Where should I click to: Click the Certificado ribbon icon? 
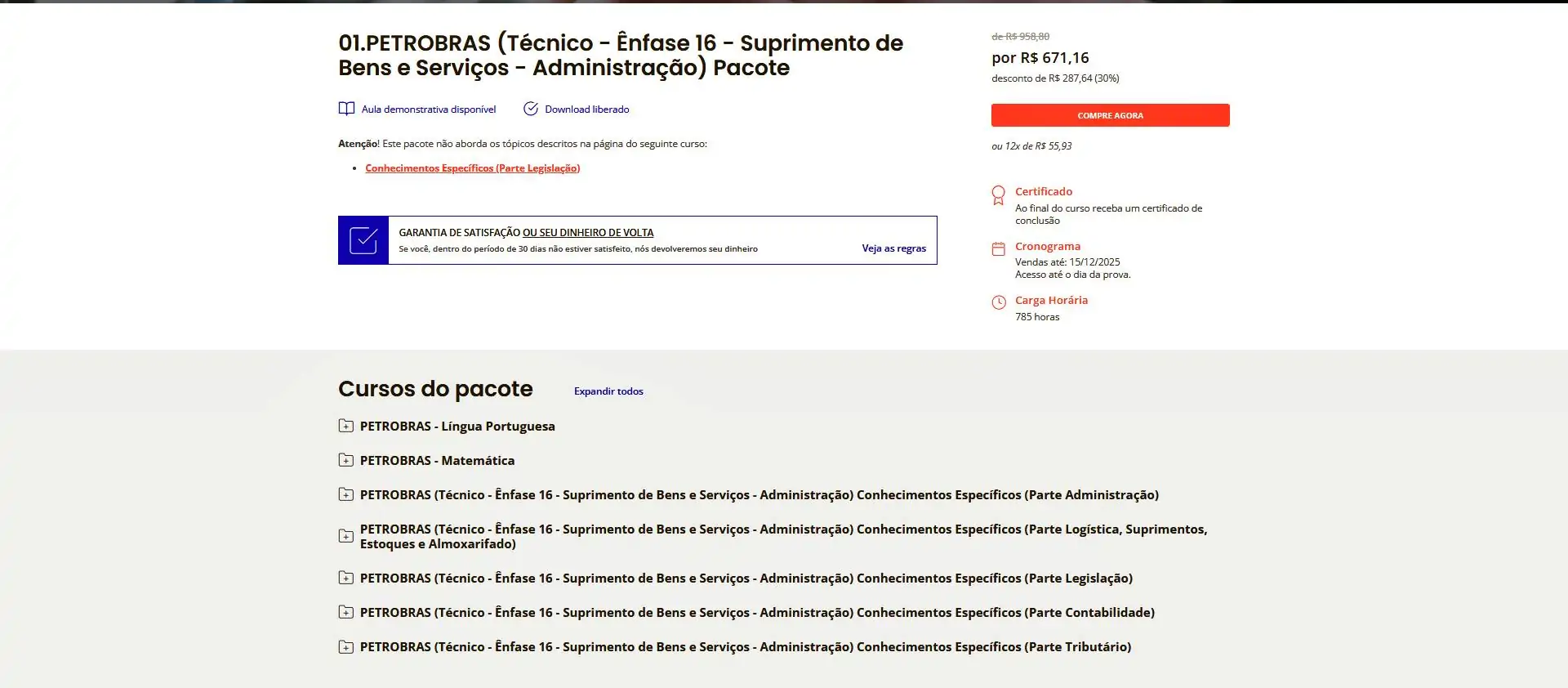click(x=998, y=195)
